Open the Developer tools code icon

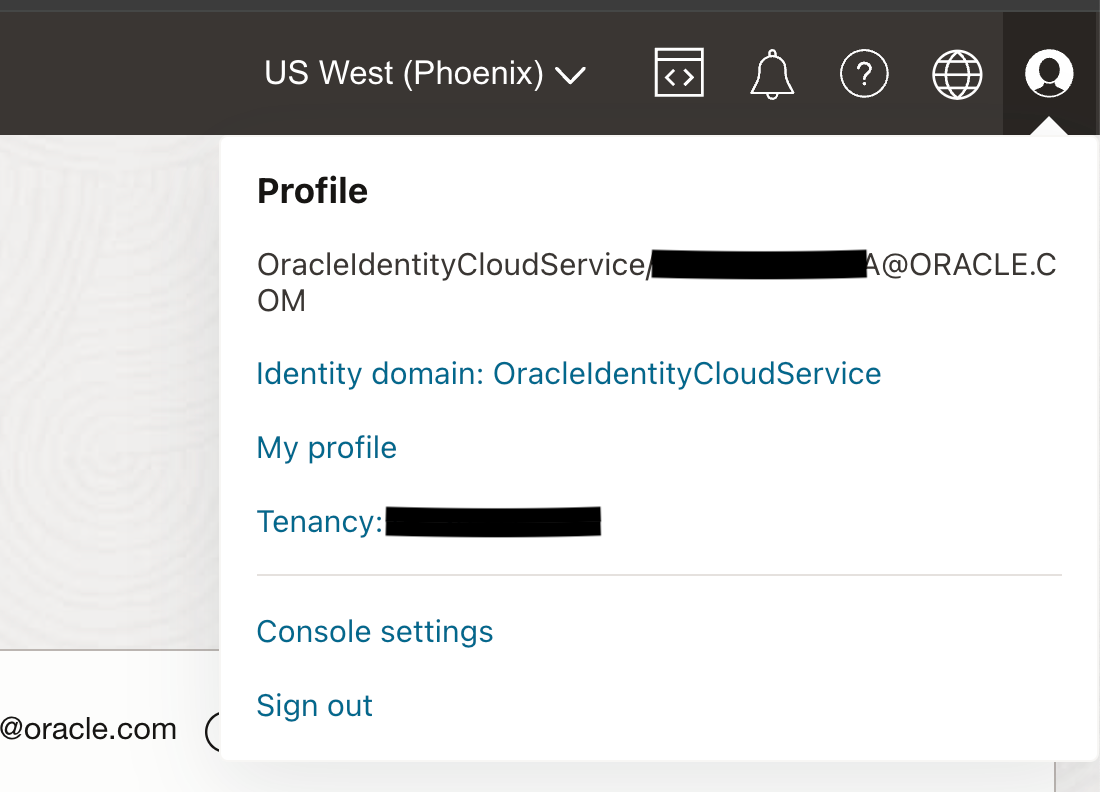[679, 73]
